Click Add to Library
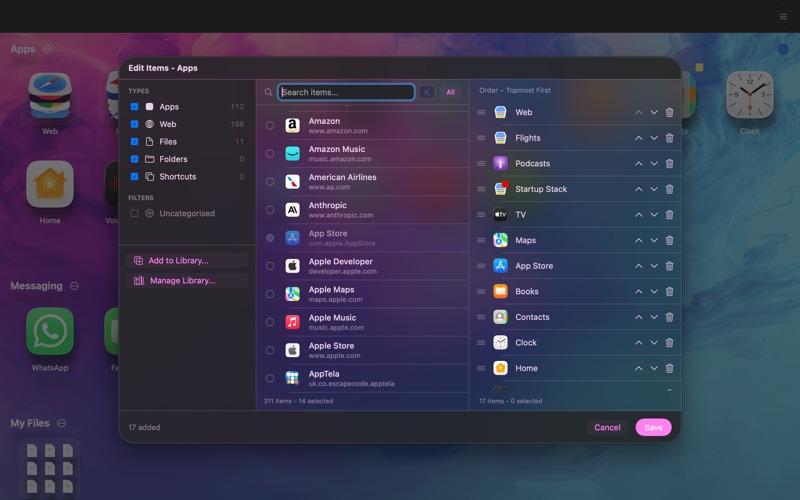 [x=187, y=260]
